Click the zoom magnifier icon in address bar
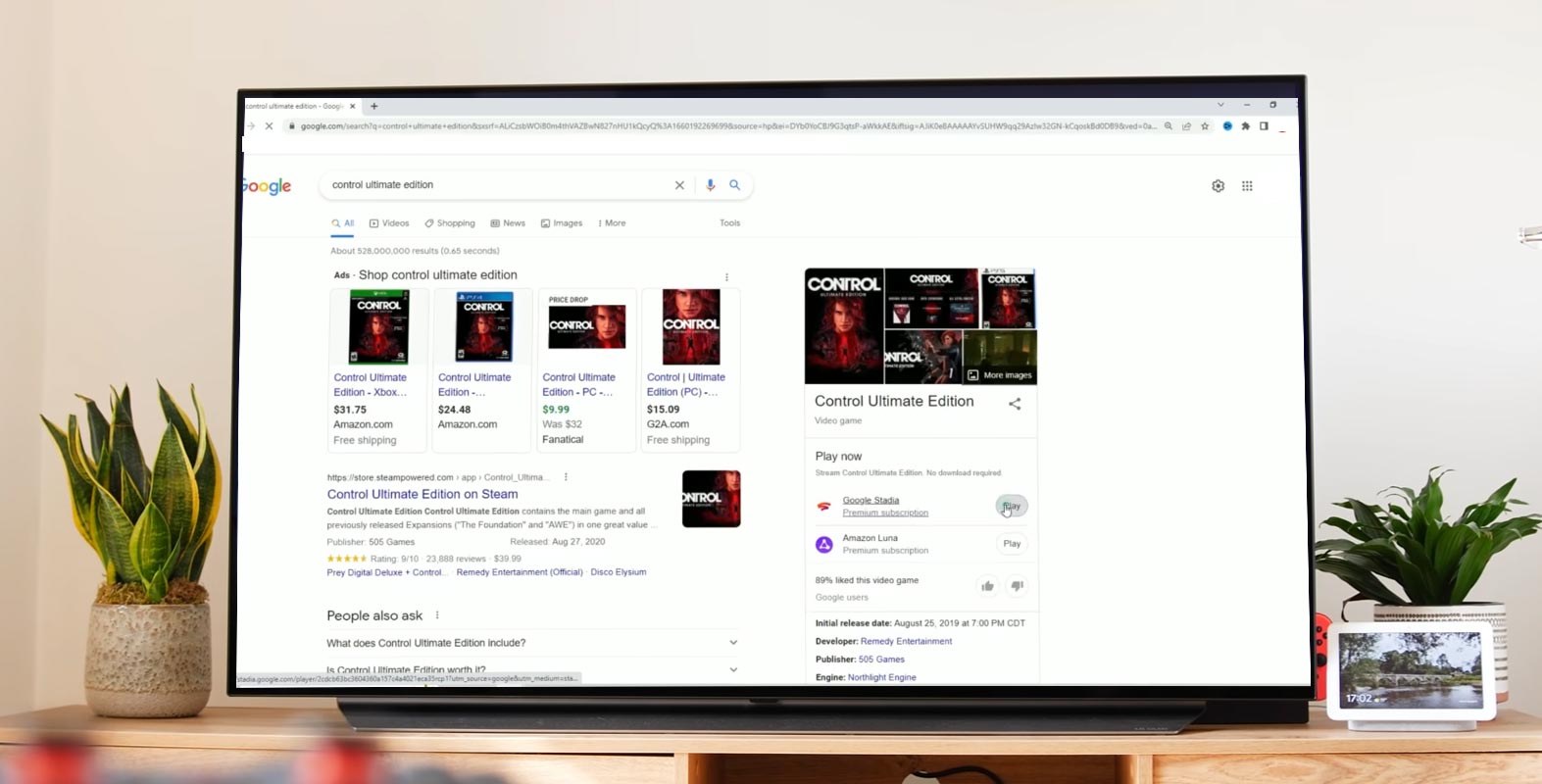Screen dimensions: 1542x784 click(1169, 126)
